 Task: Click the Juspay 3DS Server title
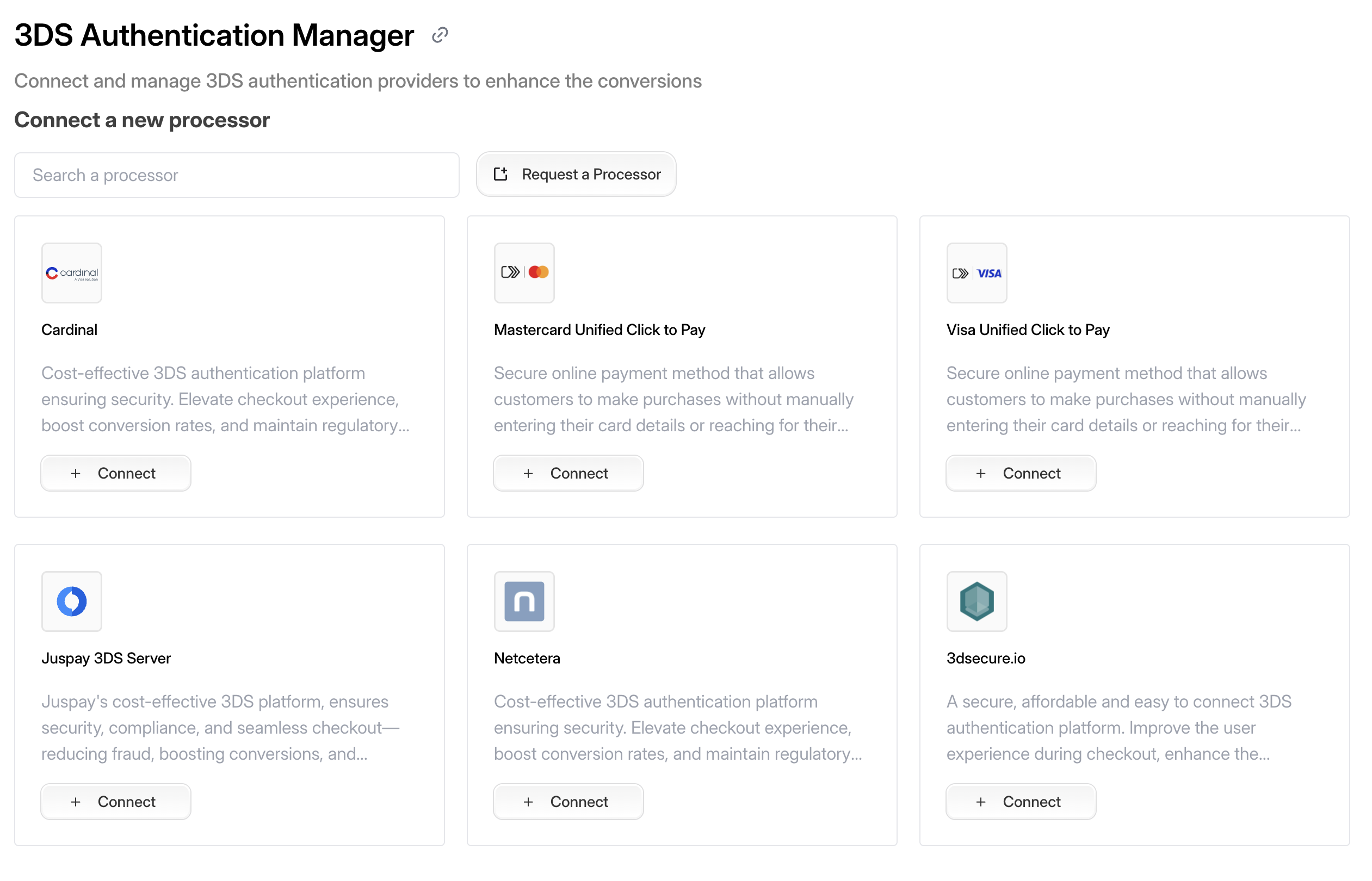pyautogui.click(x=106, y=658)
